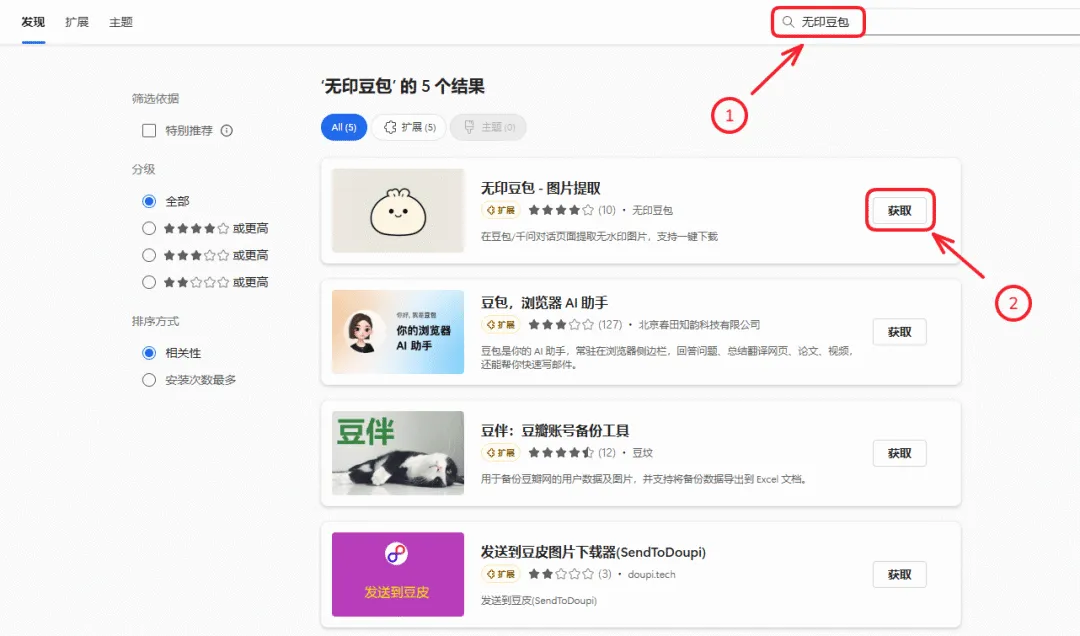Click the 扩展 badge under 豆伴
1080x636 pixels.
click(x=501, y=453)
